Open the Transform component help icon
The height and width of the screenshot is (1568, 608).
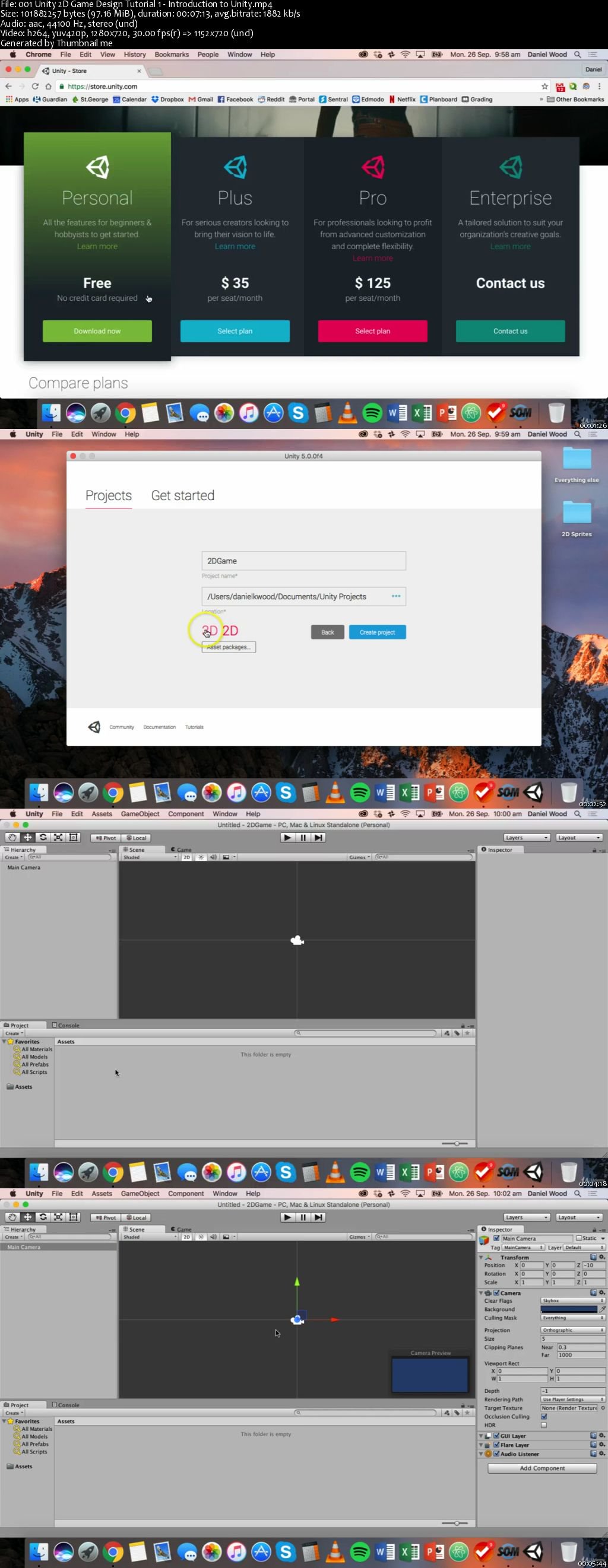tap(593, 1257)
